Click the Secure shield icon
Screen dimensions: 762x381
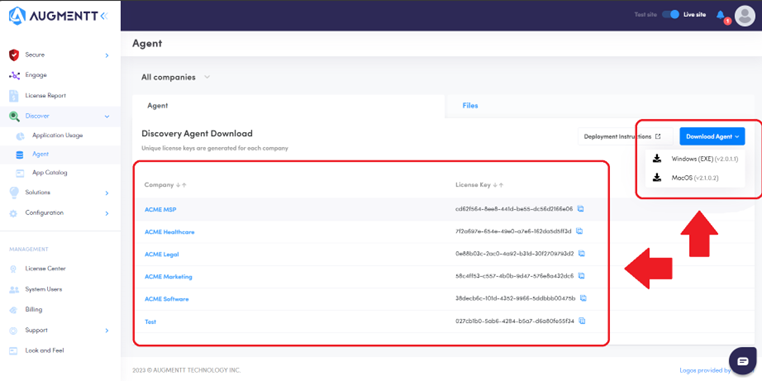tap(14, 55)
